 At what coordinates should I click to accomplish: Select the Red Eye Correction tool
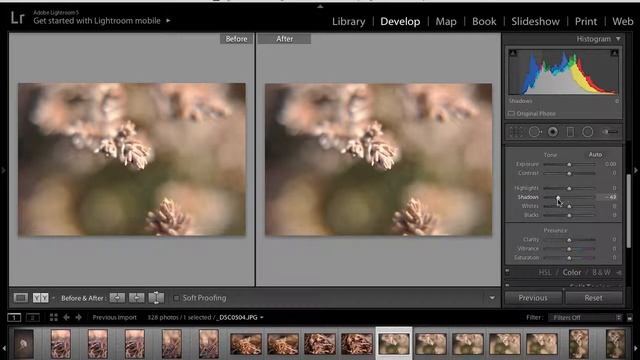click(553, 132)
